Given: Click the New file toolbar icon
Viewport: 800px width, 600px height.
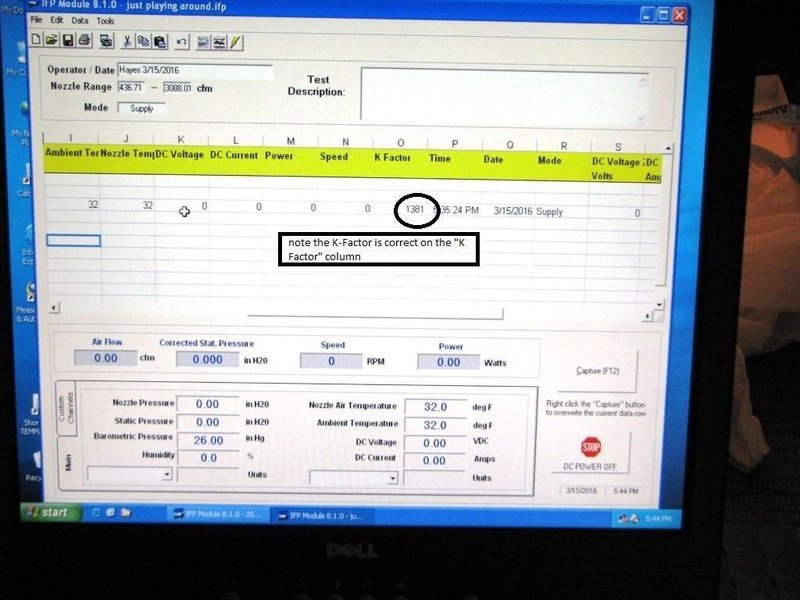Looking at the screenshot, I should pyautogui.click(x=36, y=41).
